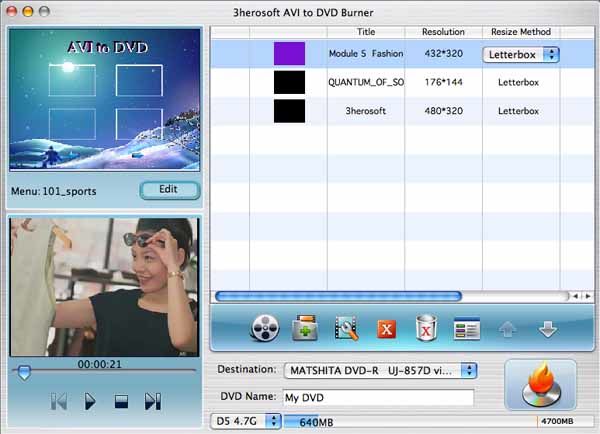Select the QUANTUM_OF_SO row thumbnail

click(x=289, y=82)
